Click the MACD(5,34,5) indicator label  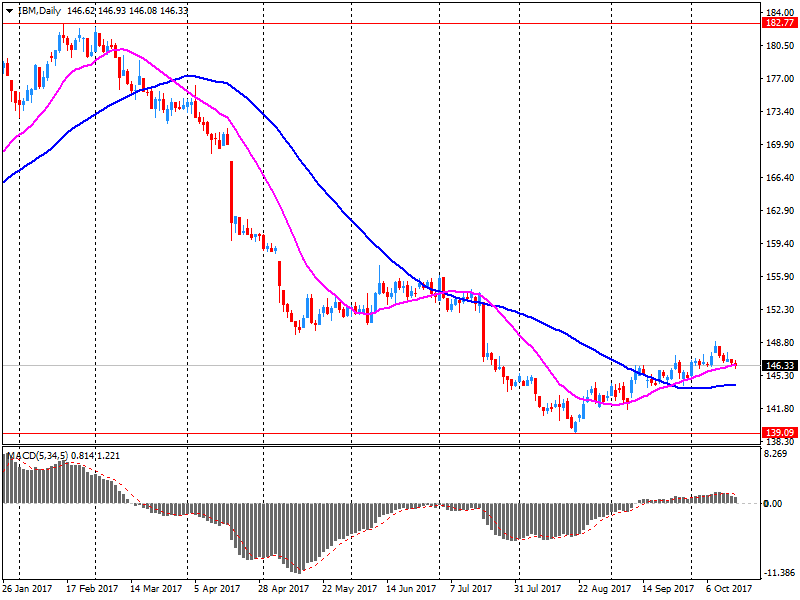pyautogui.click(x=36, y=455)
